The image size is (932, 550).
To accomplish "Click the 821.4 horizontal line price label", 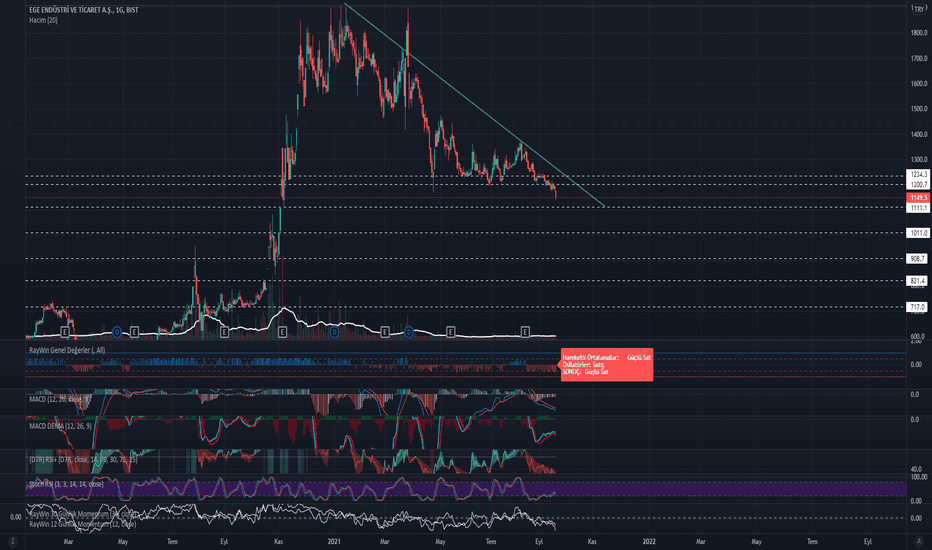I will (x=918, y=281).
